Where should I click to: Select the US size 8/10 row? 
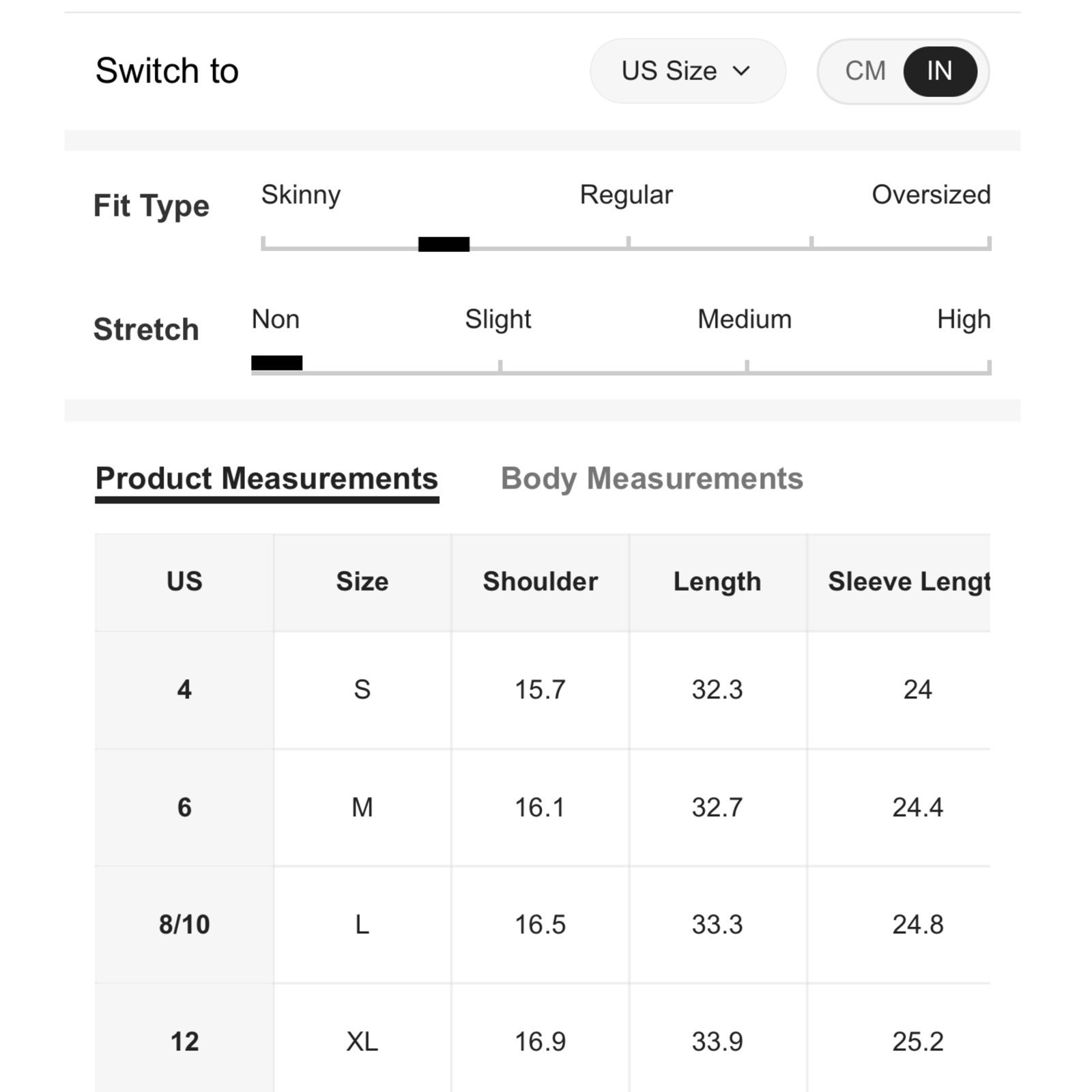[x=543, y=925]
